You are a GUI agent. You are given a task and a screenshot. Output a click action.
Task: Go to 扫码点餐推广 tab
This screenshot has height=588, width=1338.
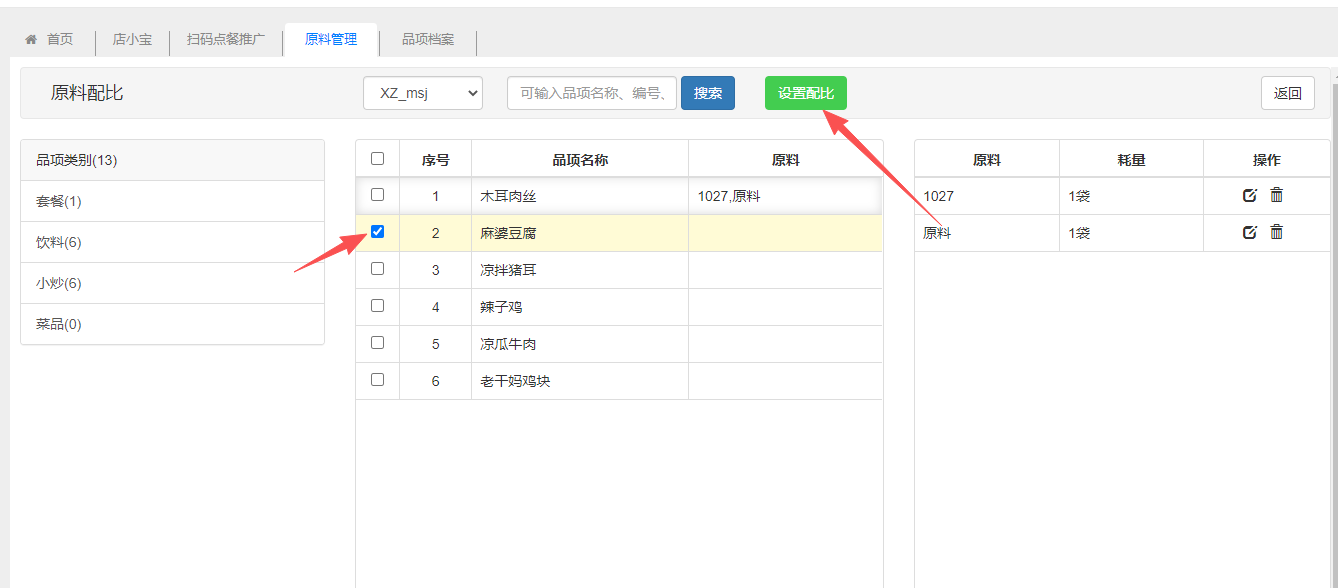click(x=225, y=39)
